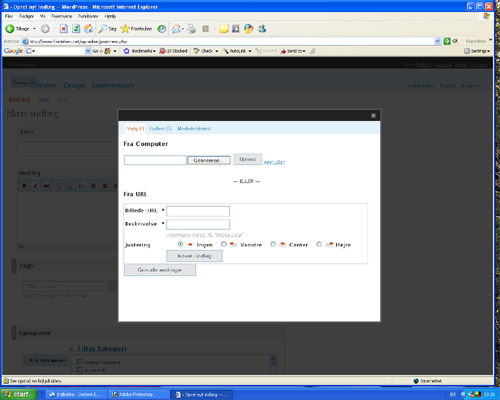
Task: Click the Search magnifier icon
Action: click(102, 29)
